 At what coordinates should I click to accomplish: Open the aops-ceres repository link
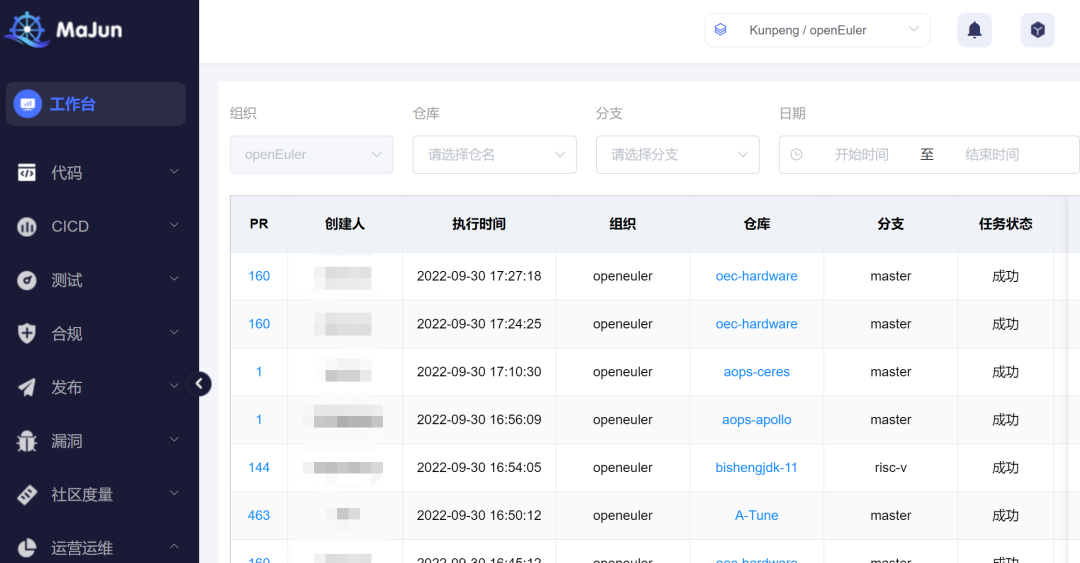(x=756, y=371)
